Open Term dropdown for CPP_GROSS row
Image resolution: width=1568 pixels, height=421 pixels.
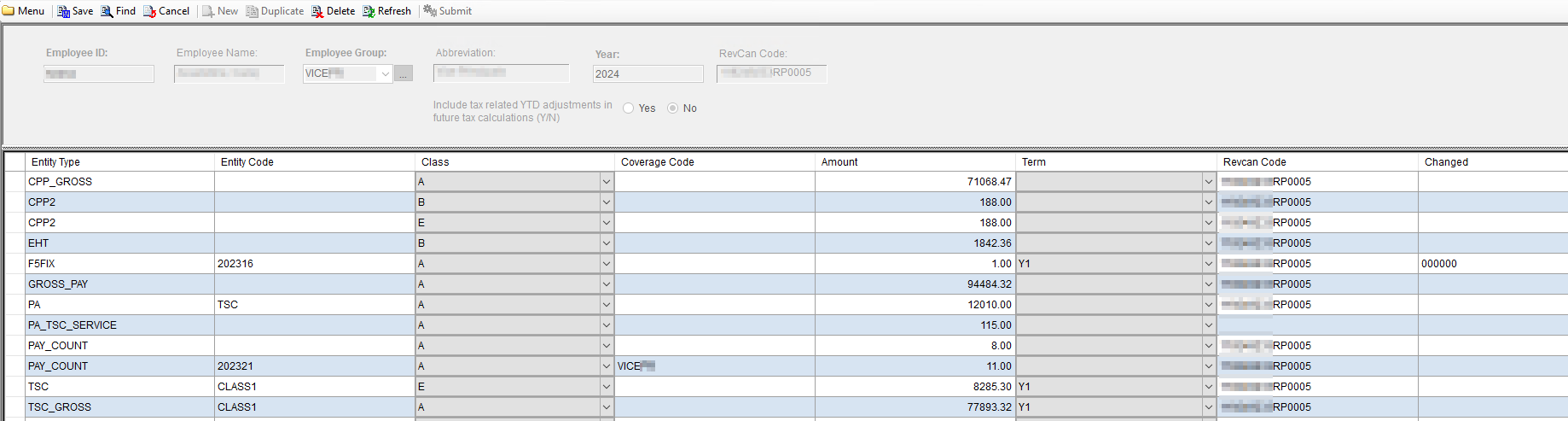point(1209,182)
